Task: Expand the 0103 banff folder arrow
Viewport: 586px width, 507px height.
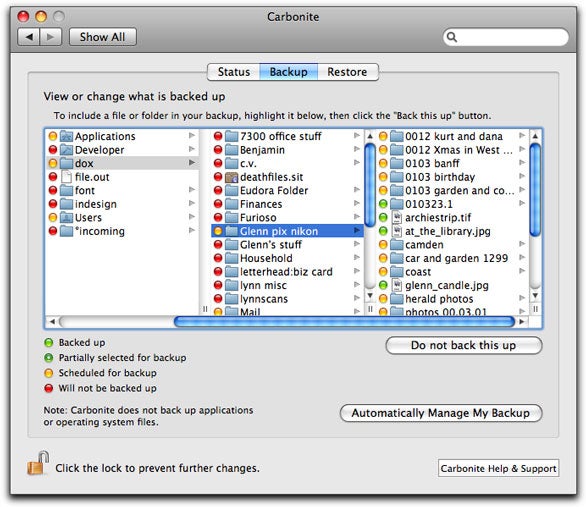Action: coord(522,163)
